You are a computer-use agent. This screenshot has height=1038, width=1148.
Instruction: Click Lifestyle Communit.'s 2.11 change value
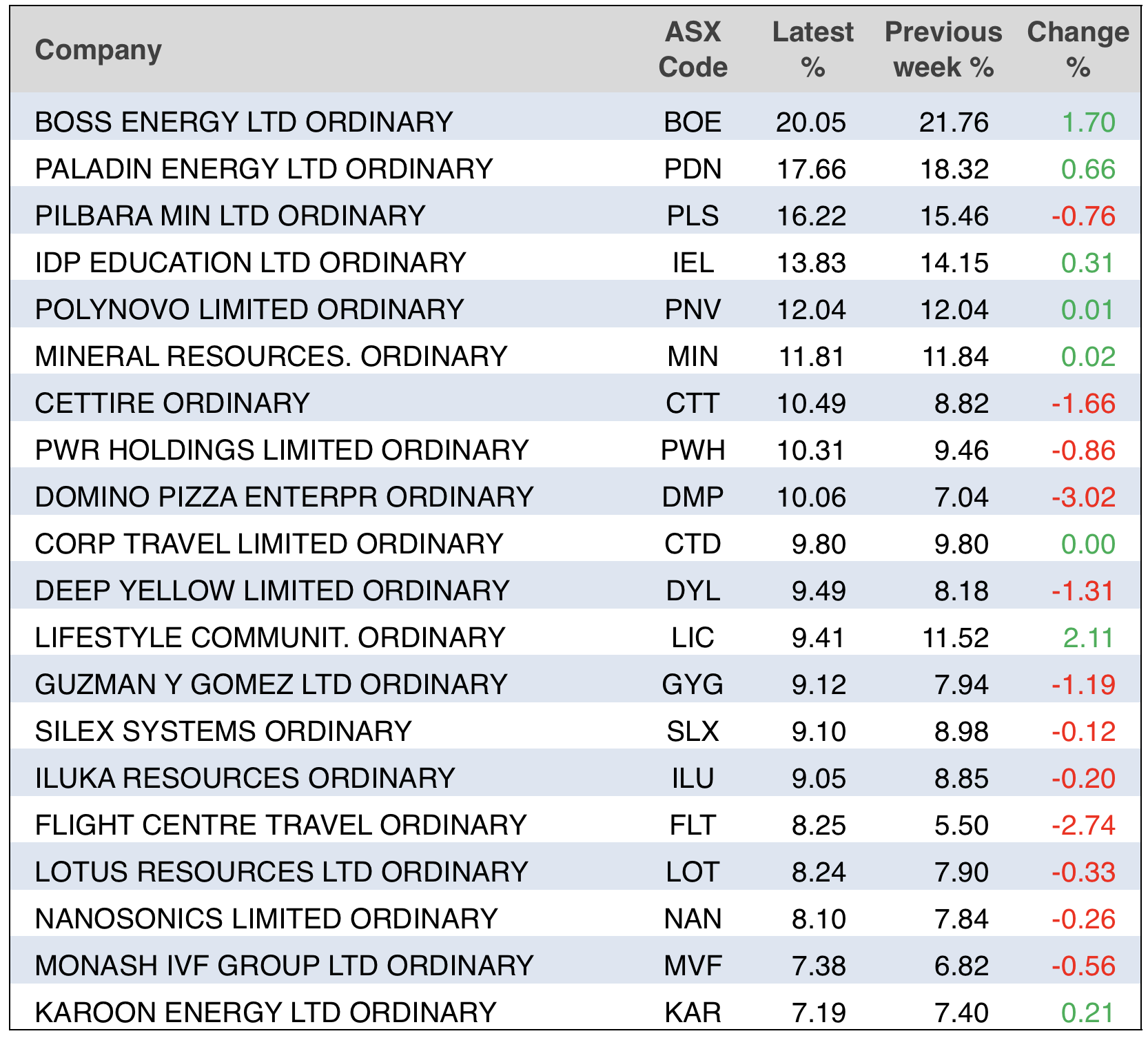(x=1088, y=638)
